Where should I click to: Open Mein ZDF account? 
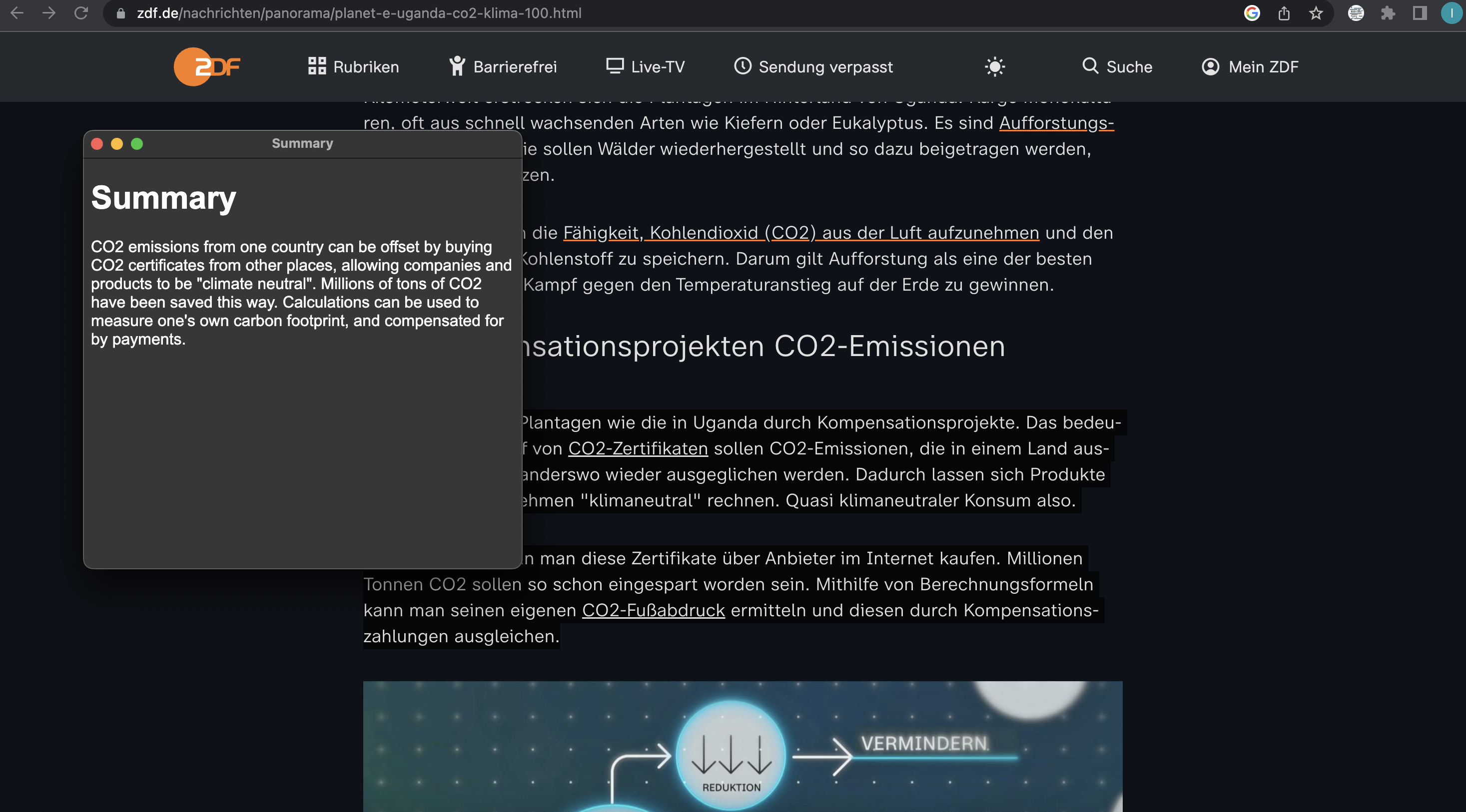pyautogui.click(x=1250, y=66)
